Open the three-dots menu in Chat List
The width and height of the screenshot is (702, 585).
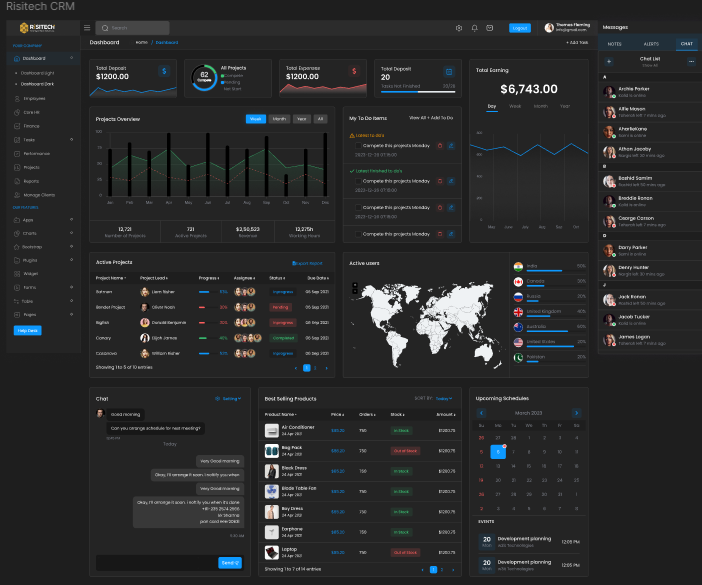tap(690, 61)
